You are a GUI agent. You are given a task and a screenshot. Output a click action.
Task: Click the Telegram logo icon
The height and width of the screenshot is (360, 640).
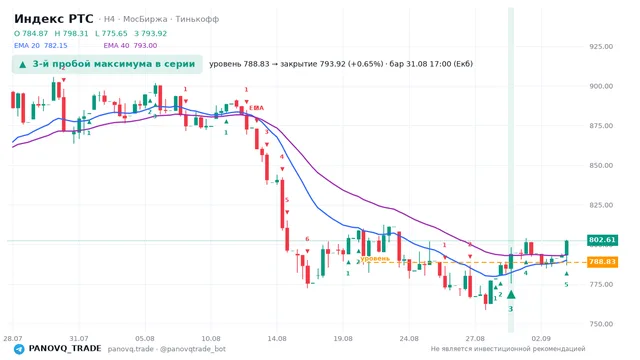click(19, 349)
